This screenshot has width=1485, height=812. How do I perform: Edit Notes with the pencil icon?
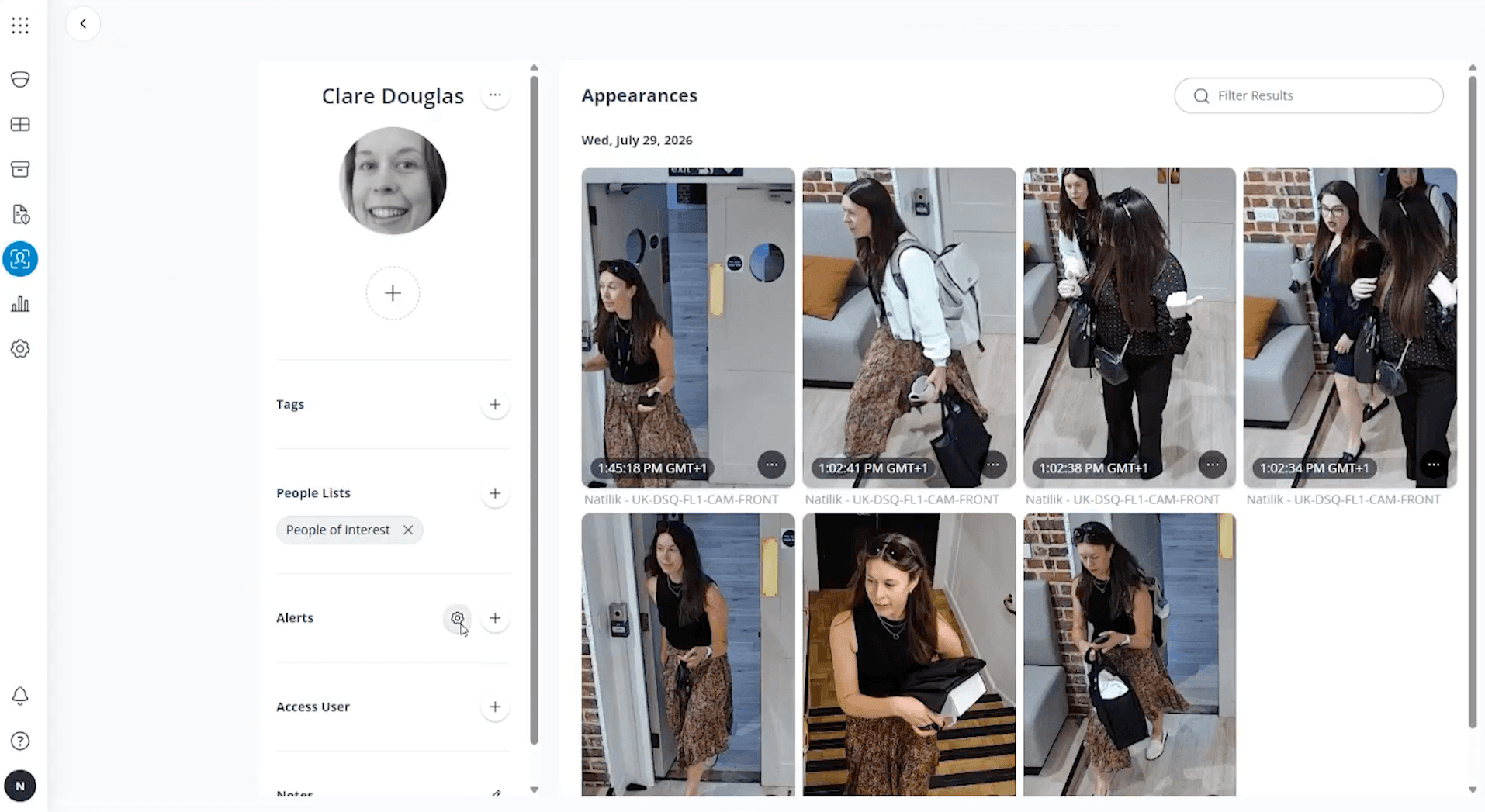pyautogui.click(x=496, y=793)
